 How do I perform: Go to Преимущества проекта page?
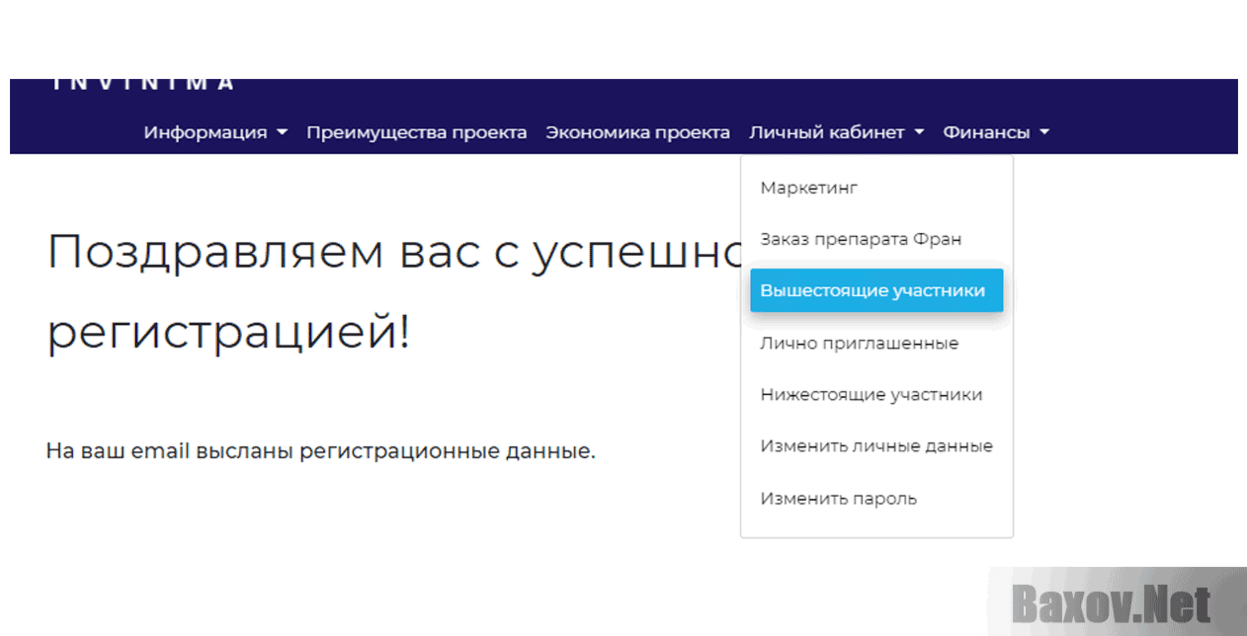416,133
